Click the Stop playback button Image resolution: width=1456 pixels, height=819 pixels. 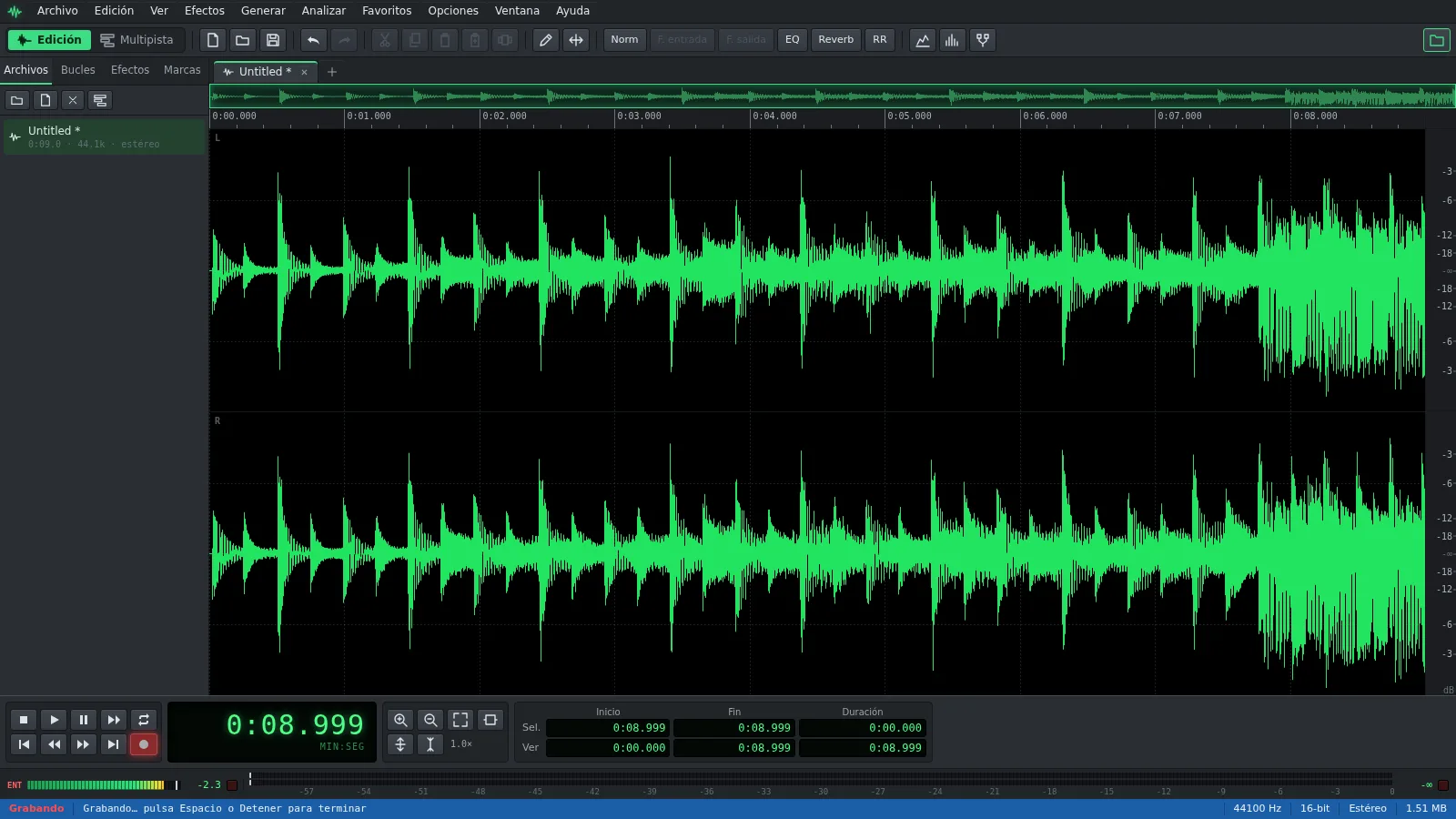pyautogui.click(x=25, y=720)
